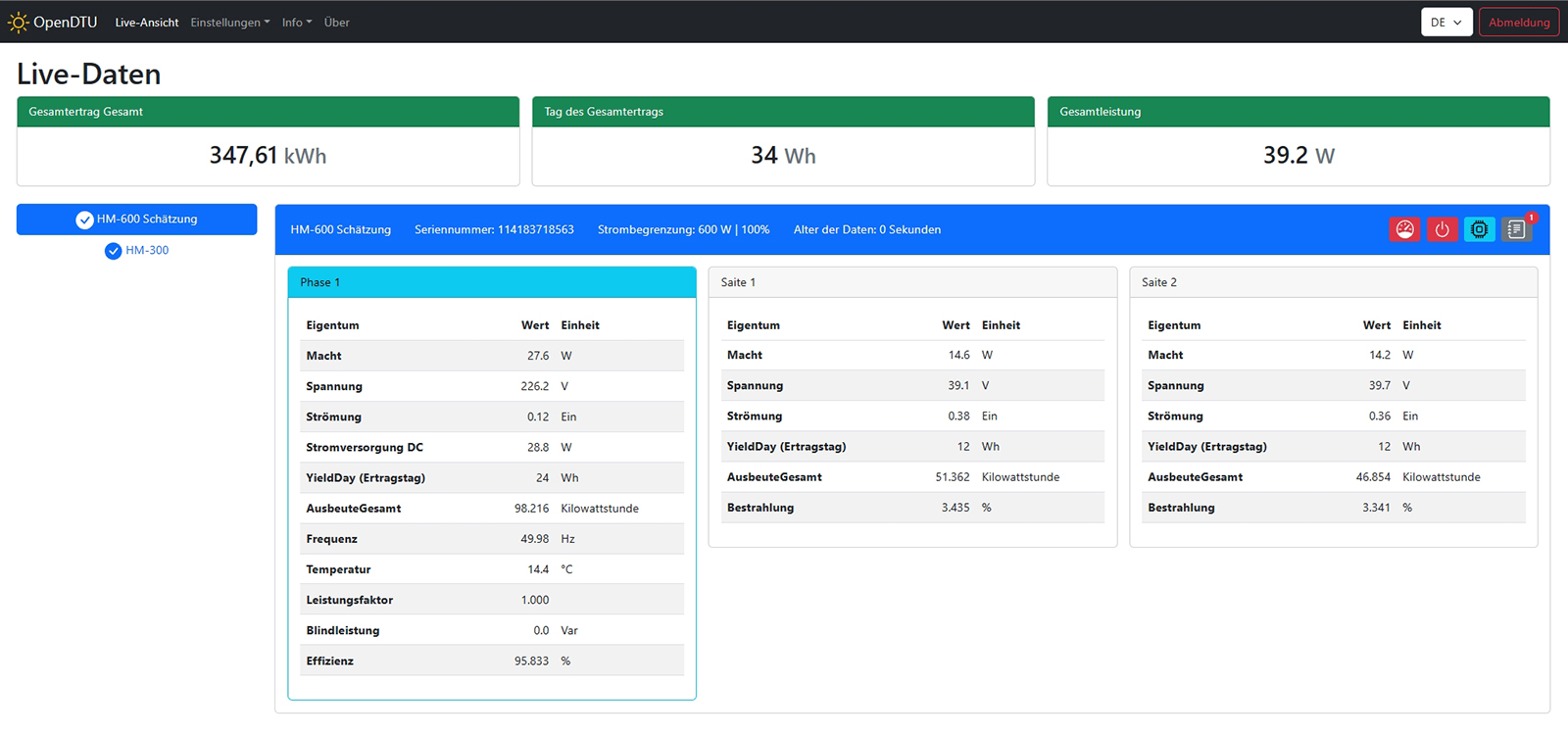Image resolution: width=1568 pixels, height=735 pixels.
Task: Click Phase 1 YieldDay value 24
Action: pyautogui.click(x=542, y=478)
